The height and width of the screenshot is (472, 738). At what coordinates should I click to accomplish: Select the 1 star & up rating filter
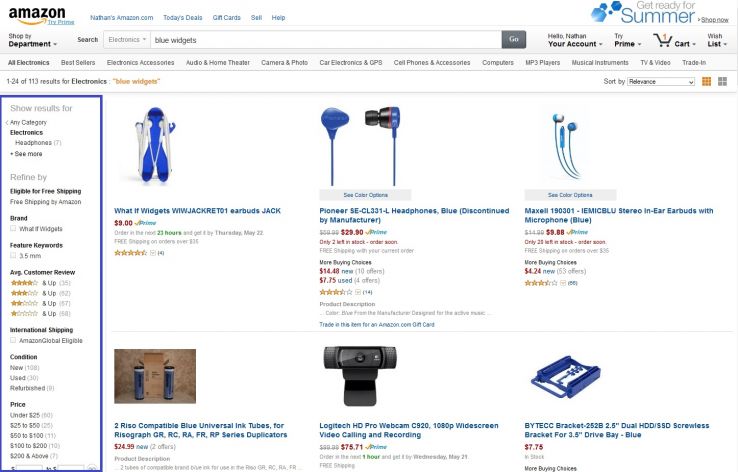click(40, 313)
